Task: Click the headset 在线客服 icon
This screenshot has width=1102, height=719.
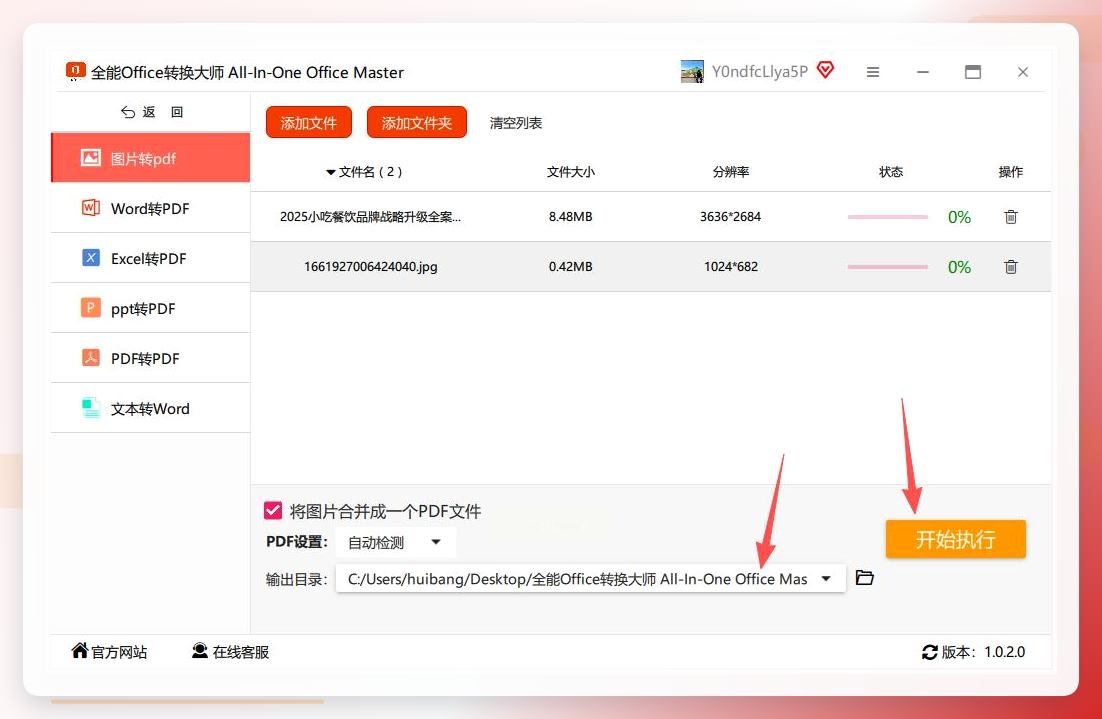Action: point(200,650)
